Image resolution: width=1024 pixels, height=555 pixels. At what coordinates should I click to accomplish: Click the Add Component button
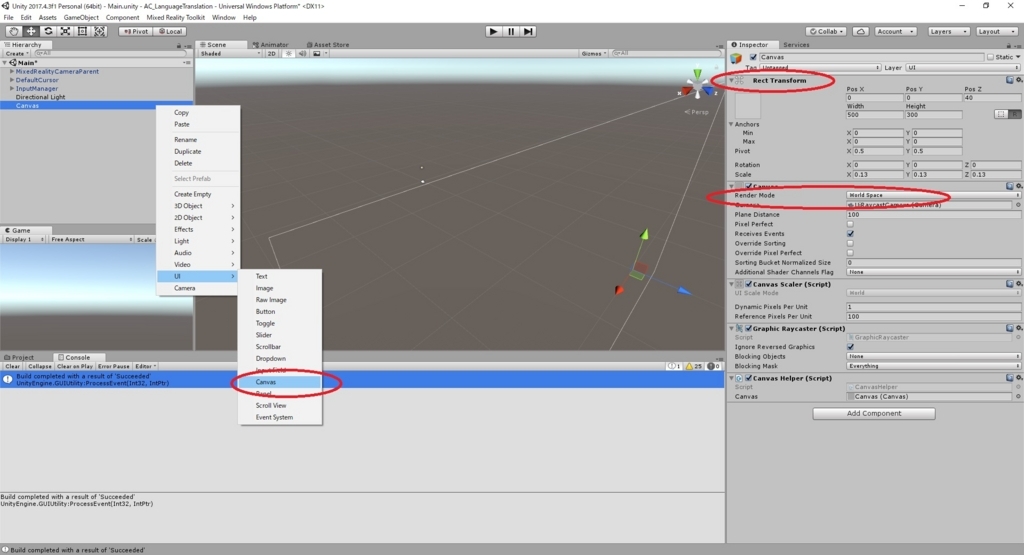pos(874,413)
